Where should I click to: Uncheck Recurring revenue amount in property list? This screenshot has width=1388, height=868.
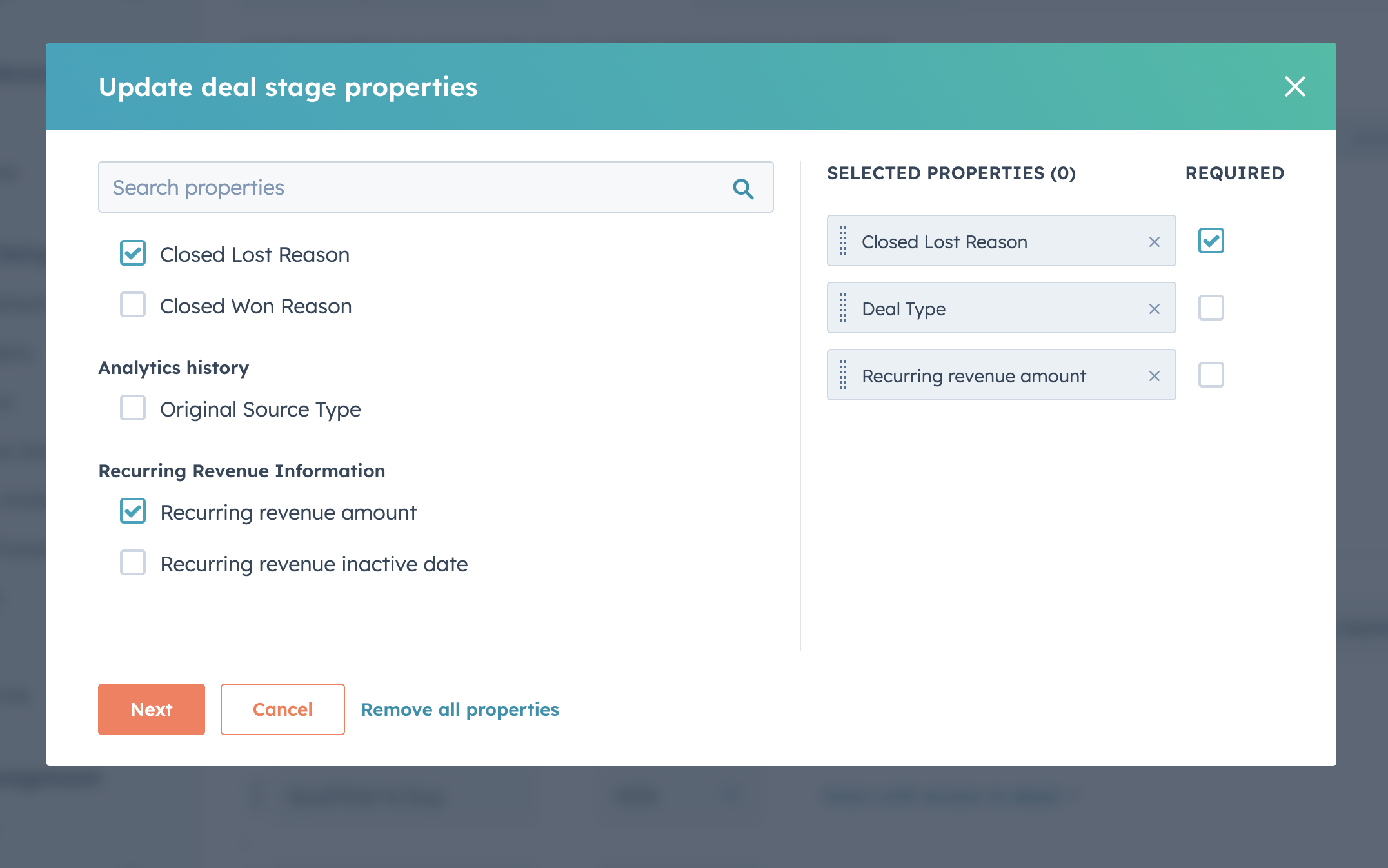click(x=133, y=511)
